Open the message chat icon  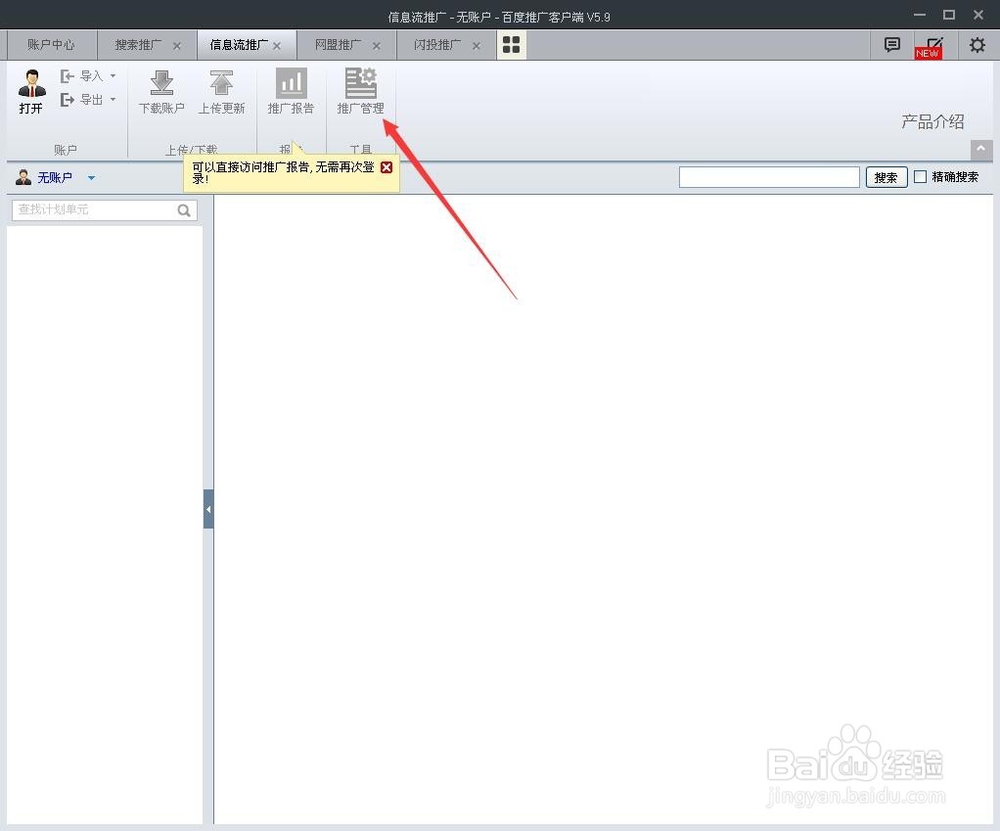[x=892, y=45]
